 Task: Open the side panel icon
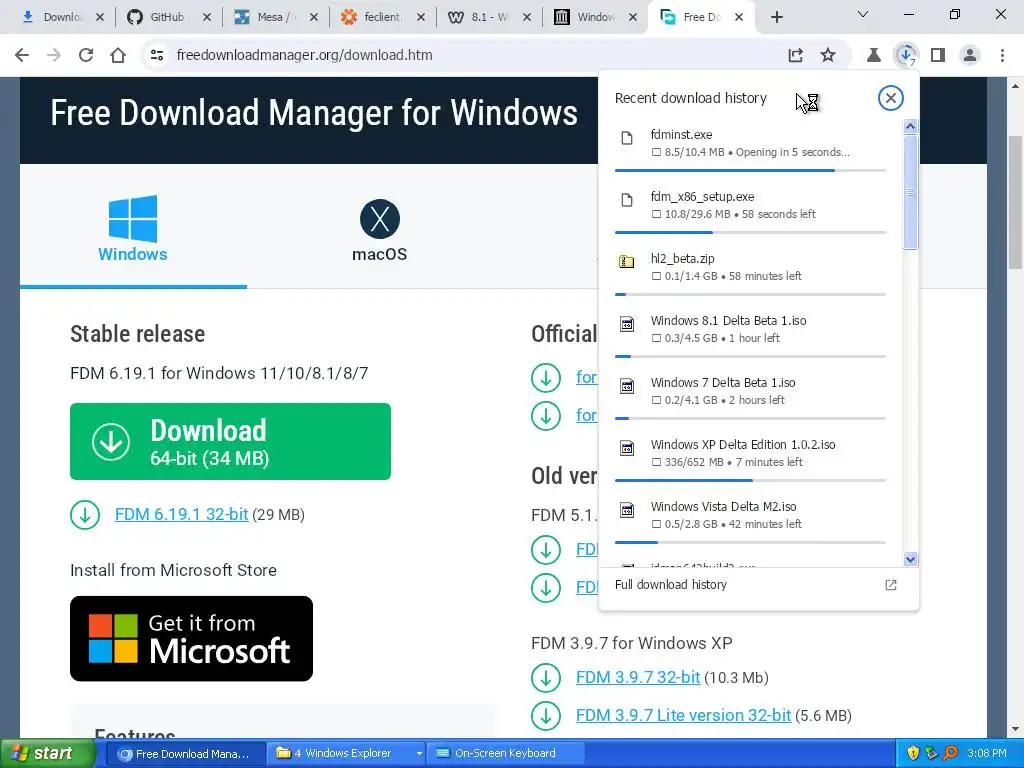point(938,56)
